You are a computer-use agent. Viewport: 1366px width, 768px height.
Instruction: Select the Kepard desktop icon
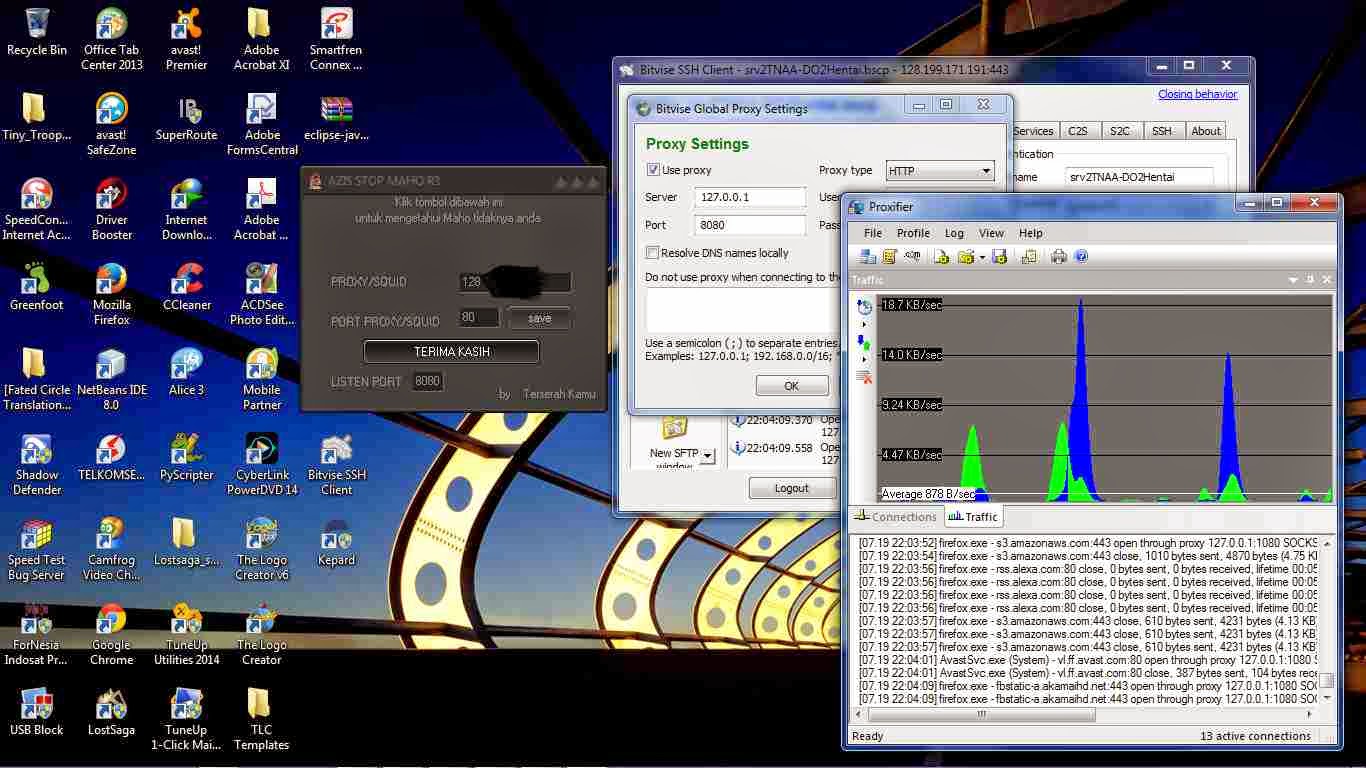coord(337,542)
